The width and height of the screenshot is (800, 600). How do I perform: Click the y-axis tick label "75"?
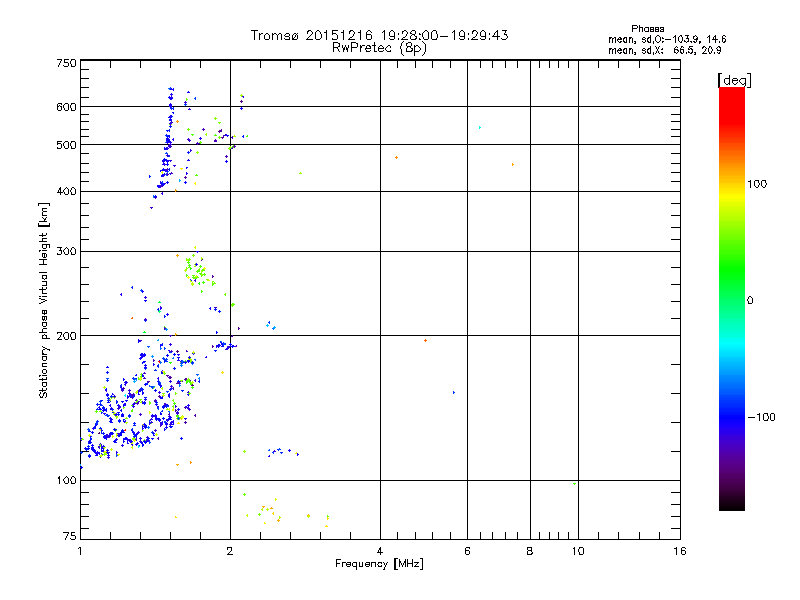click(70, 536)
